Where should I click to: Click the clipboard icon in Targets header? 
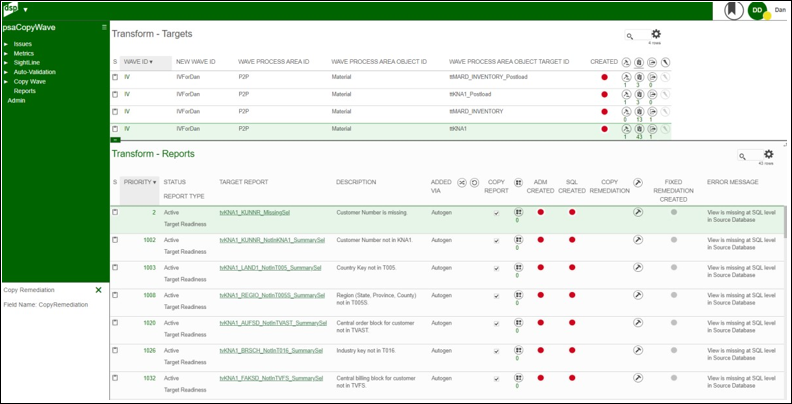[639, 62]
